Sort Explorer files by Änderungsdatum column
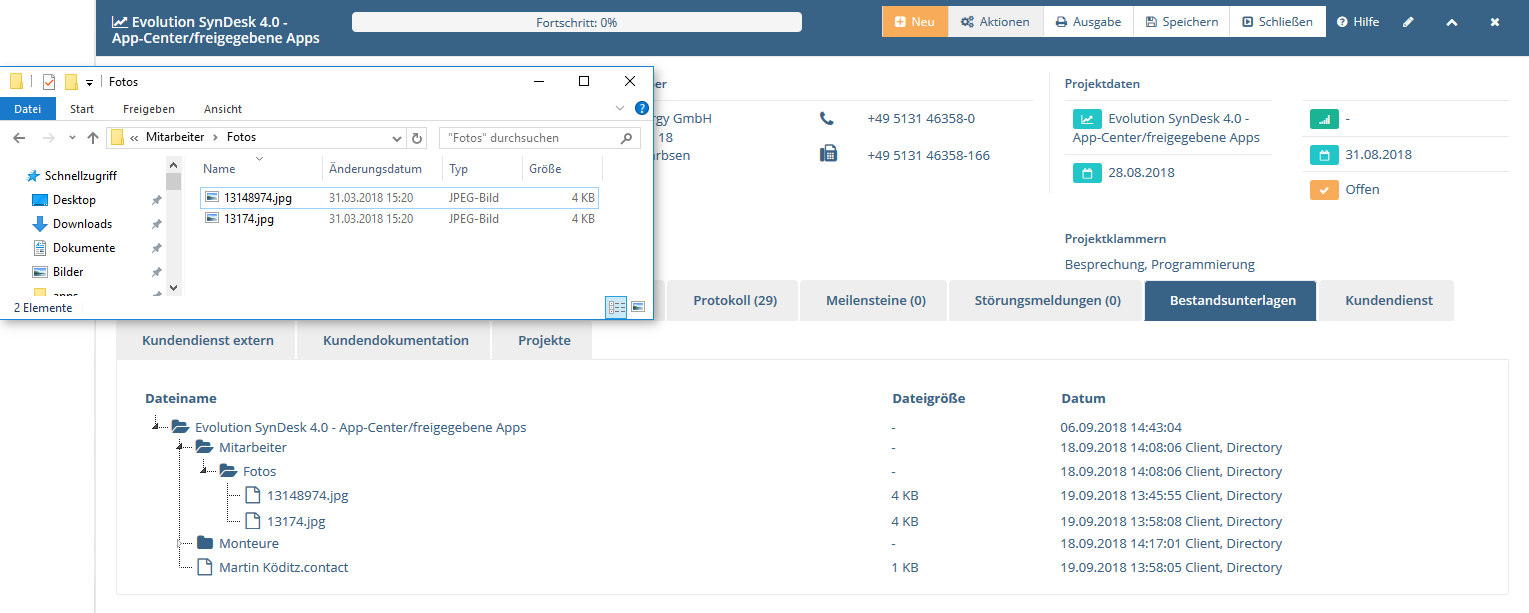The image size is (1529, 613). pos(375,169)
